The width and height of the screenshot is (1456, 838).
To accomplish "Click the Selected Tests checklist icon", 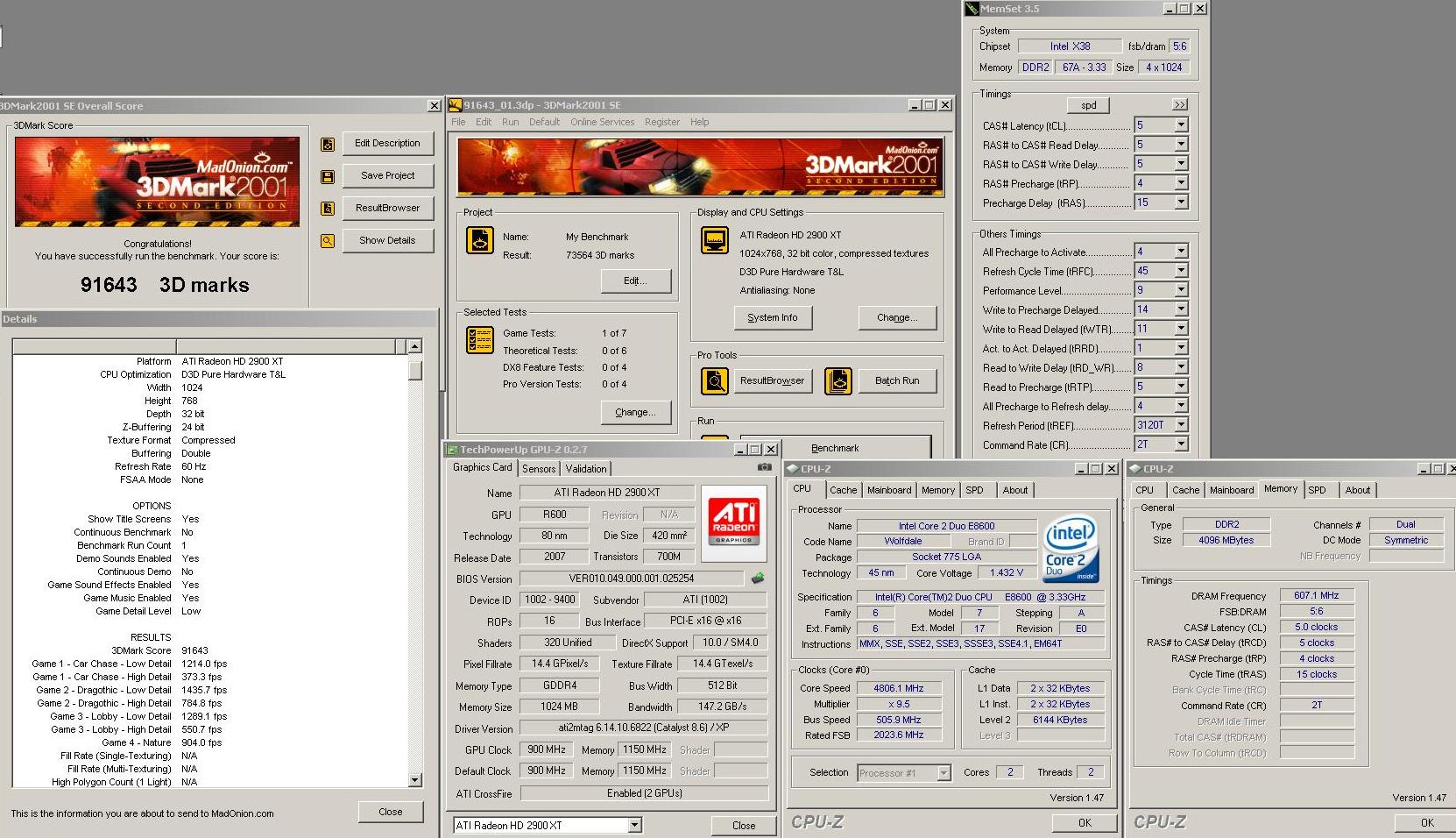I will point(480,339).
